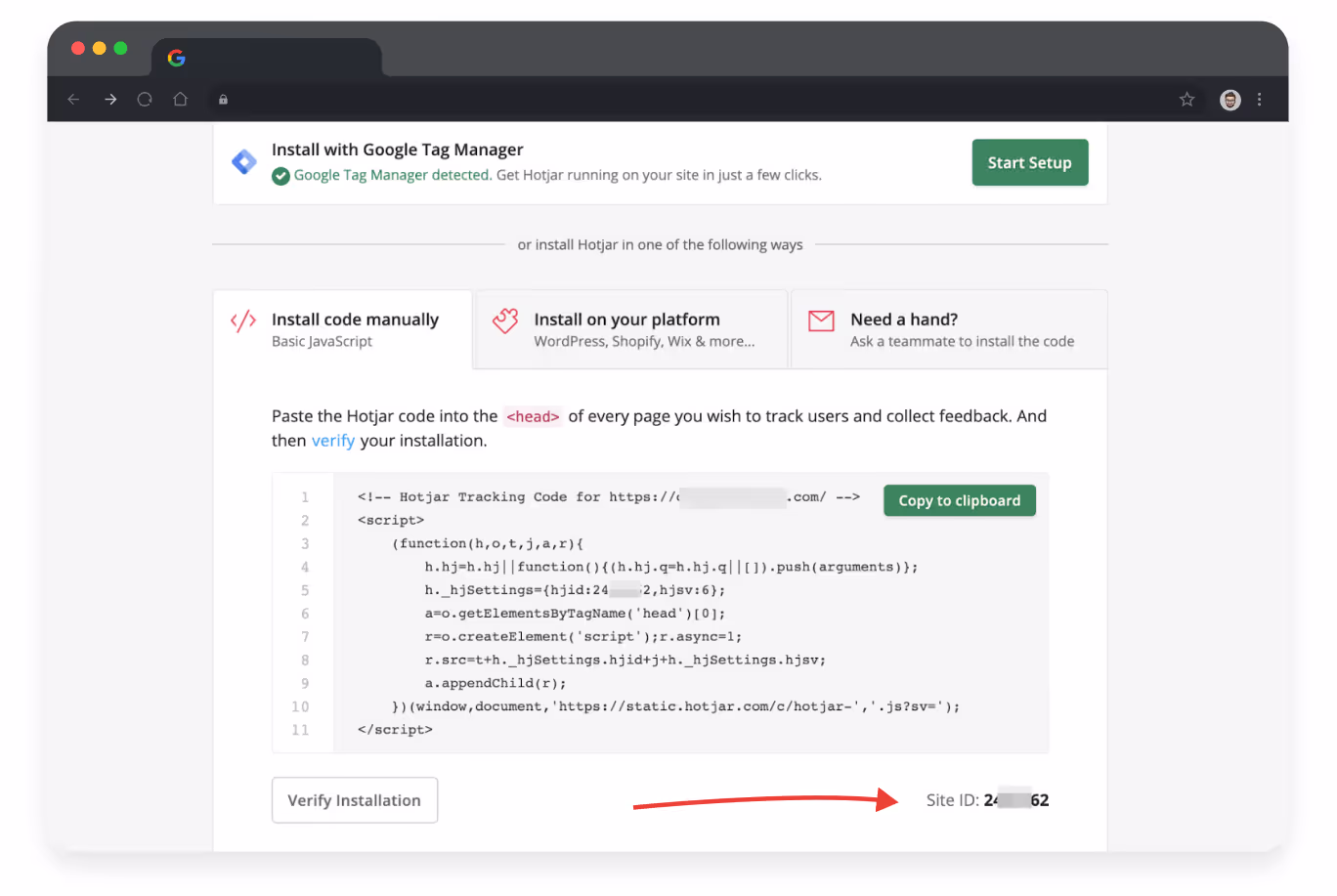Screen dimensions: 1337x896
Task: Click the Install with Google Tag Manager heading
Action: pyautogui.click(x=398, y=149)
